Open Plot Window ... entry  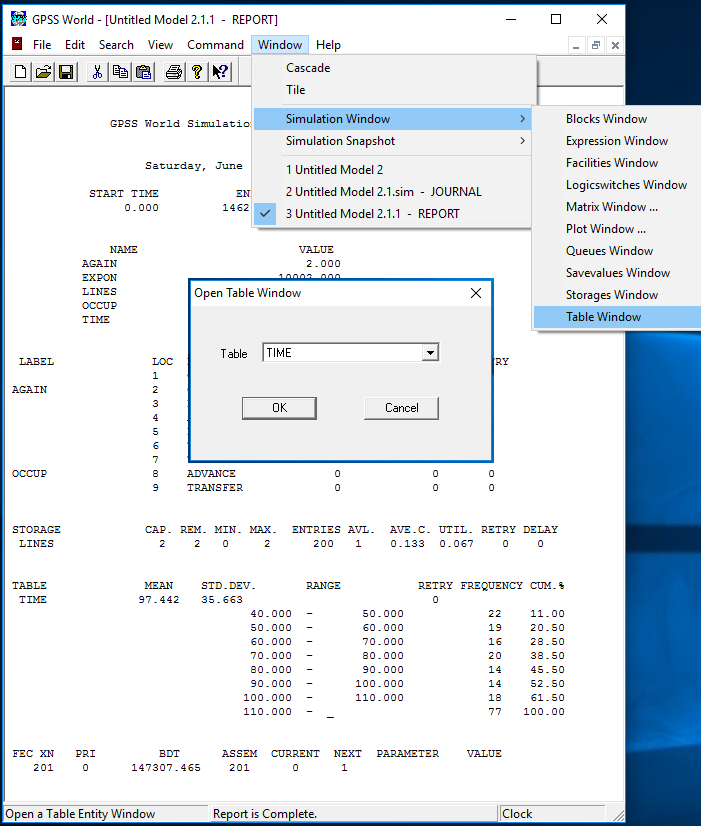(617, 229)
